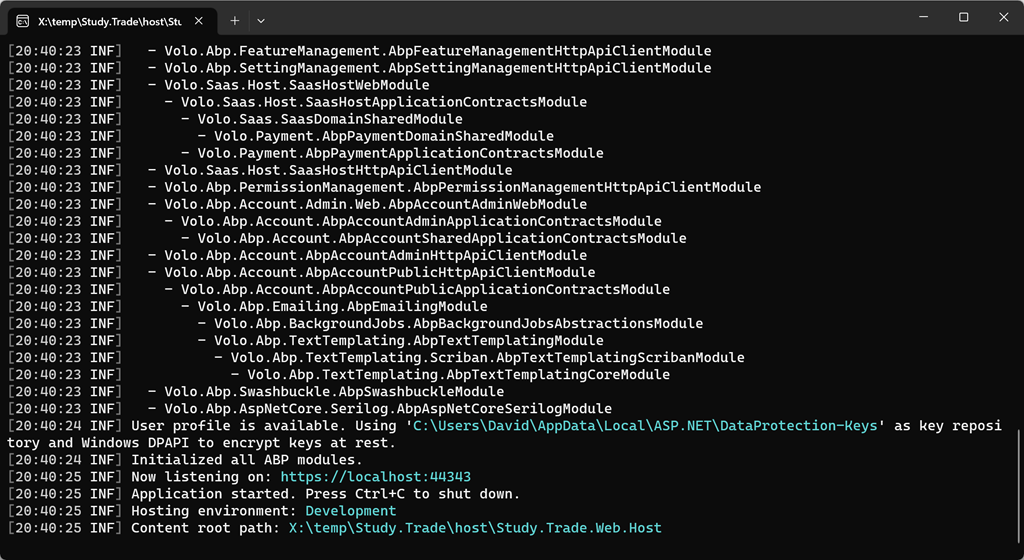1024x560 pixels.
Task: Click the Development environment text
Action: (x=350, y=511)
